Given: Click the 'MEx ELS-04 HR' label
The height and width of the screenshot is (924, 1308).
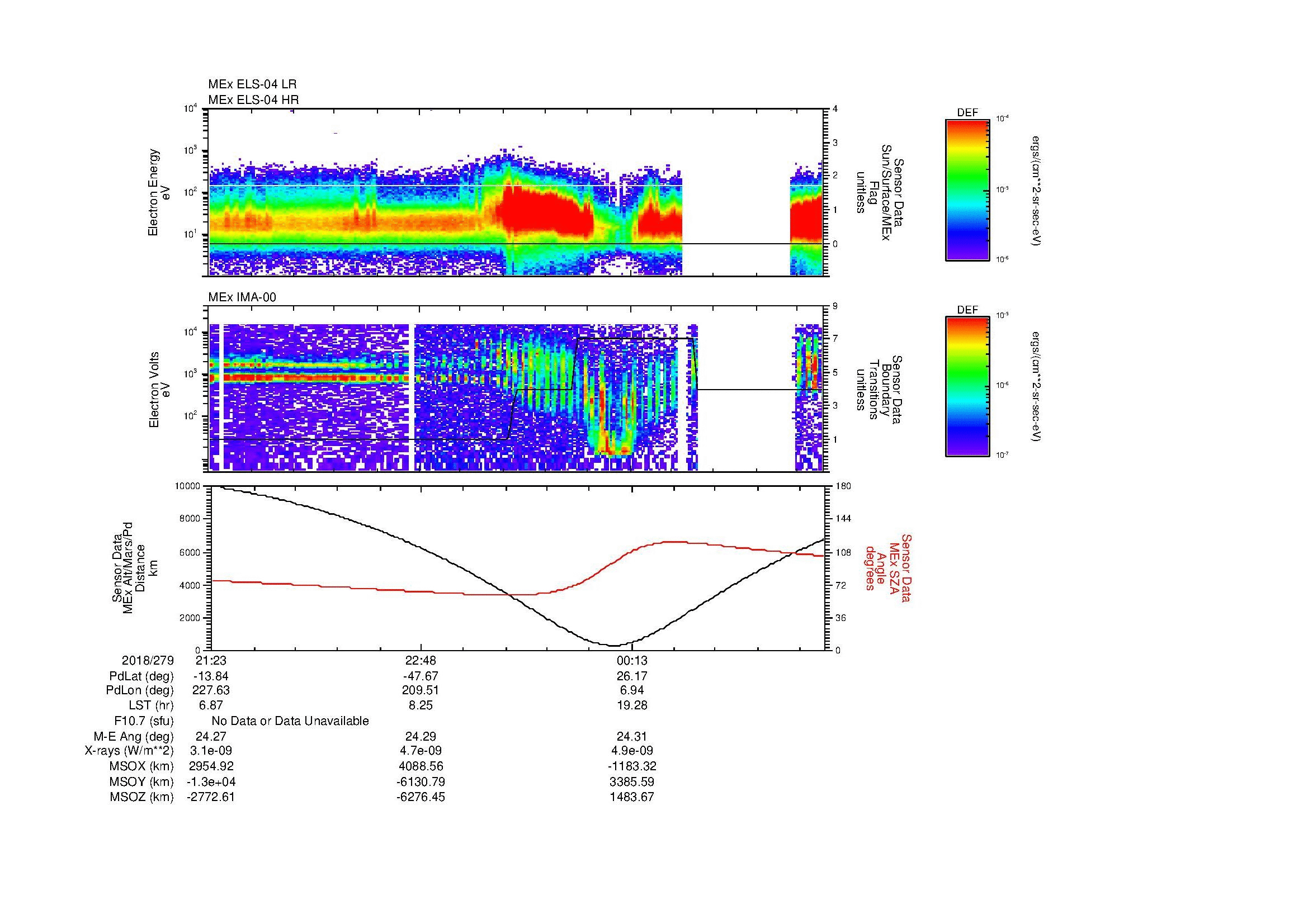Looking at the screenshot, I should point(253,99).
